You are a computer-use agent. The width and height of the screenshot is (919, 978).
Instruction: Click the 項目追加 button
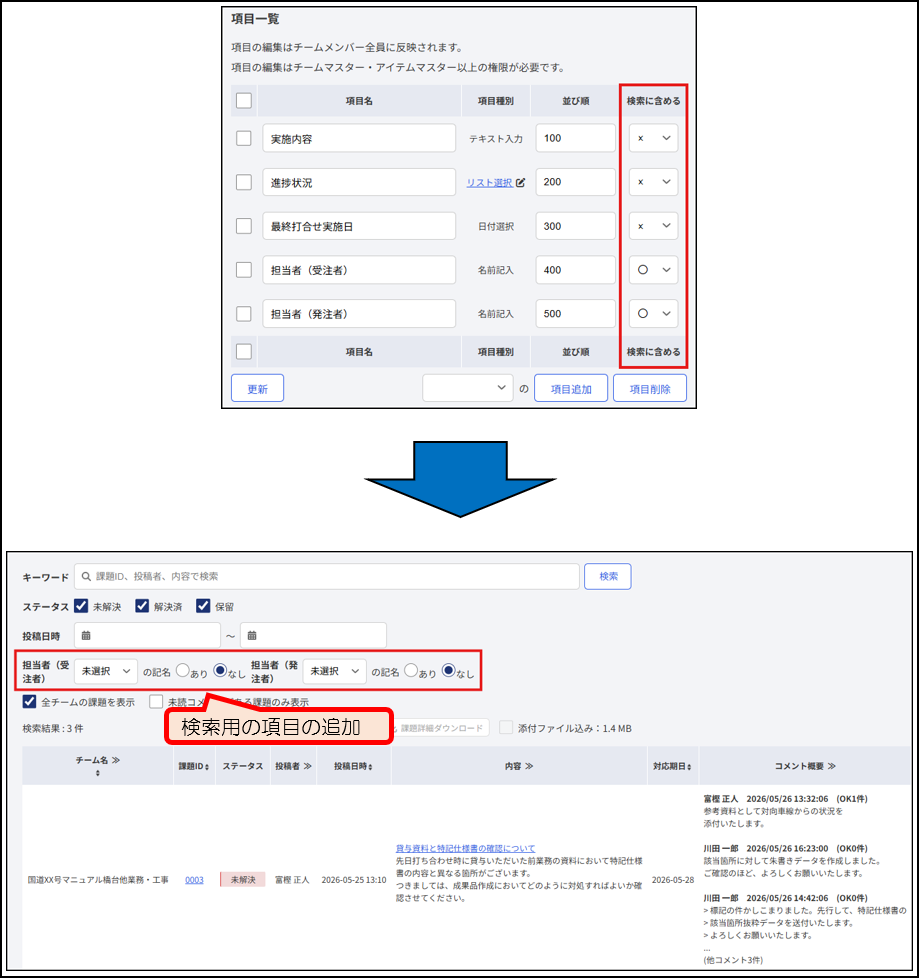pyautogui.click(x=571, y=388)
